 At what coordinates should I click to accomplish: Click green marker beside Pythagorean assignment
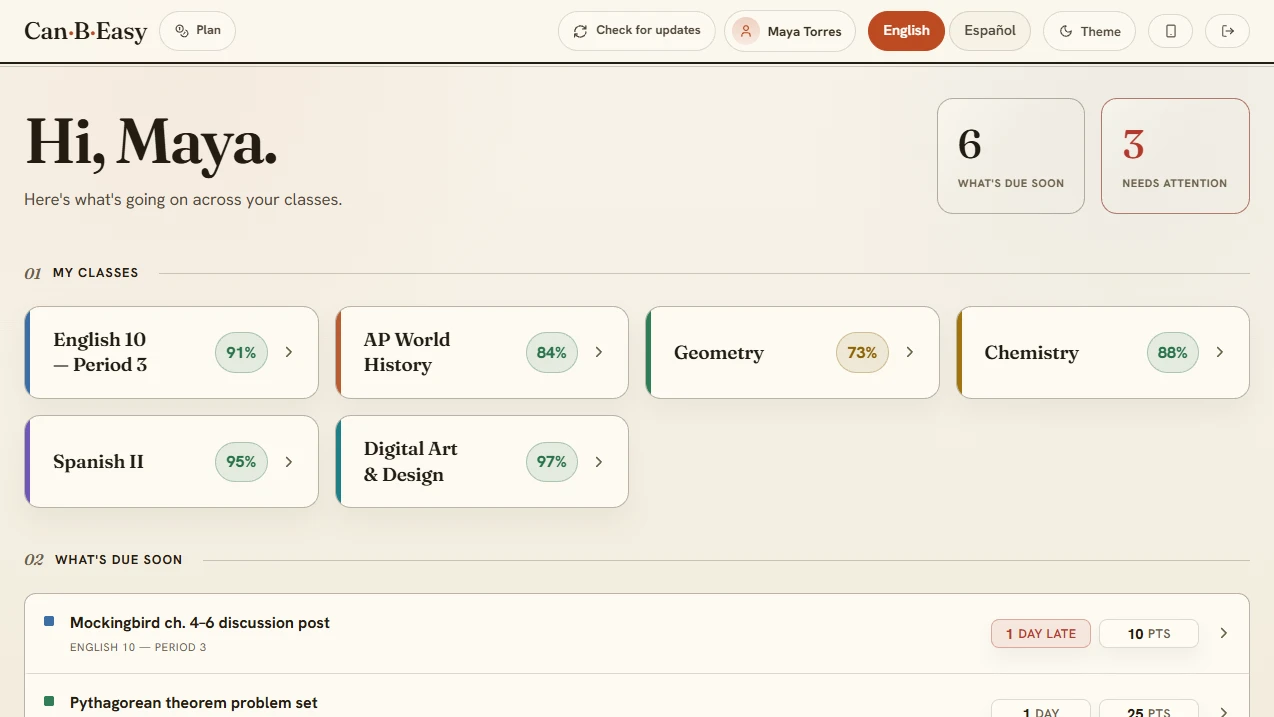(x=49, y=702)
